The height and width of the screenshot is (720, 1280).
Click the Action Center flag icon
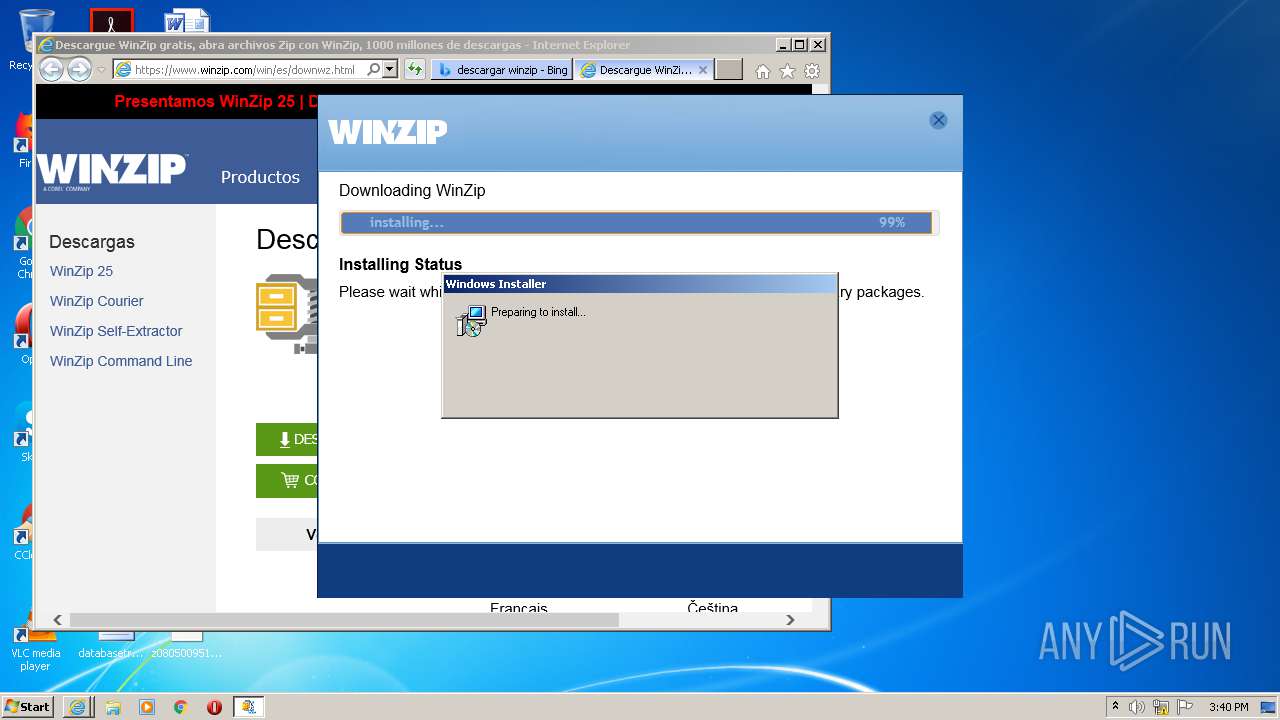pyautogui.click(x=1185, y=707)
